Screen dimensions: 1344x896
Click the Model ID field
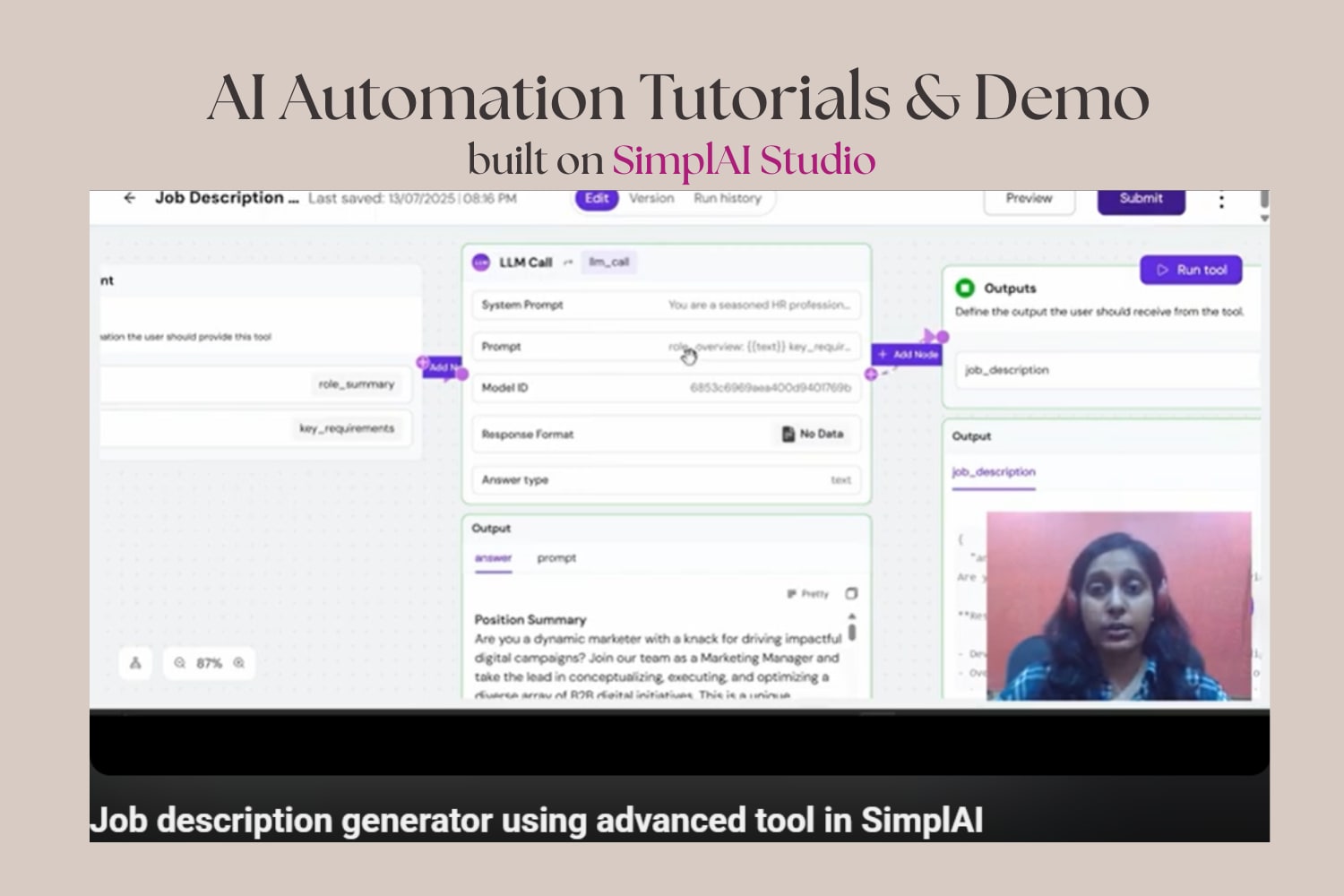pos(666,388)
